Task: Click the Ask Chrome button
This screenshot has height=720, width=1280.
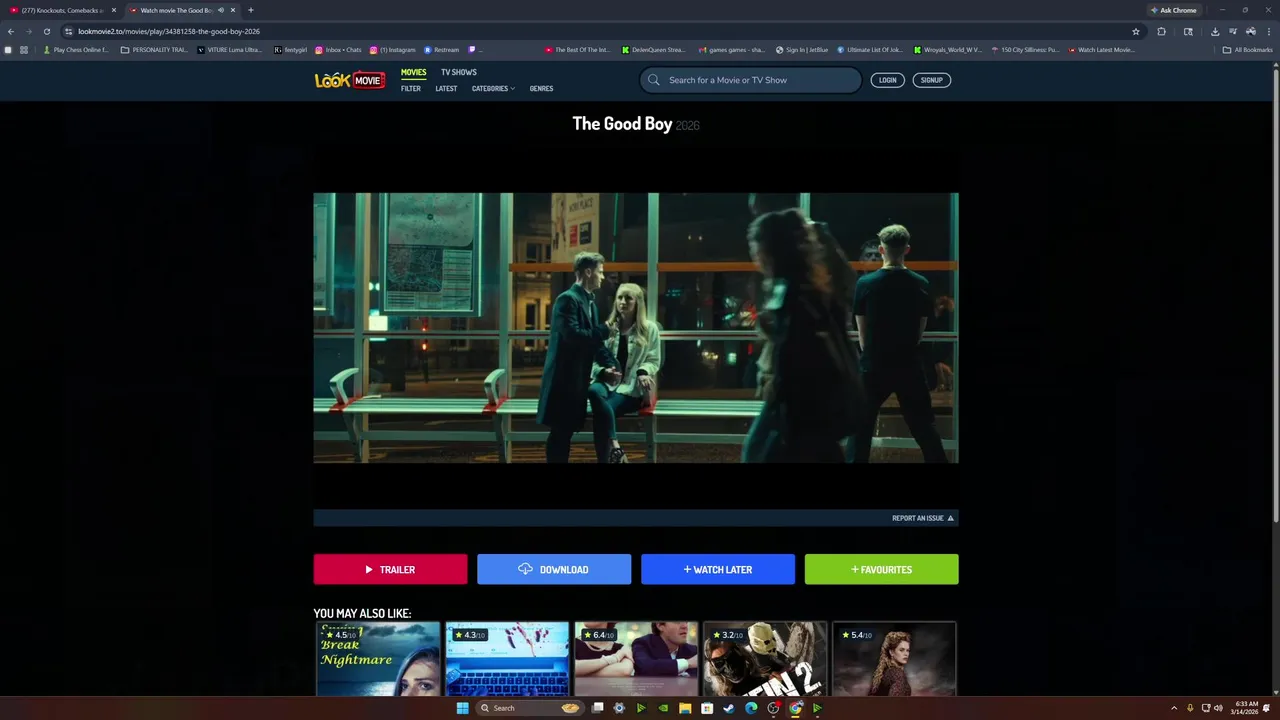Action: click(1173, 10)
